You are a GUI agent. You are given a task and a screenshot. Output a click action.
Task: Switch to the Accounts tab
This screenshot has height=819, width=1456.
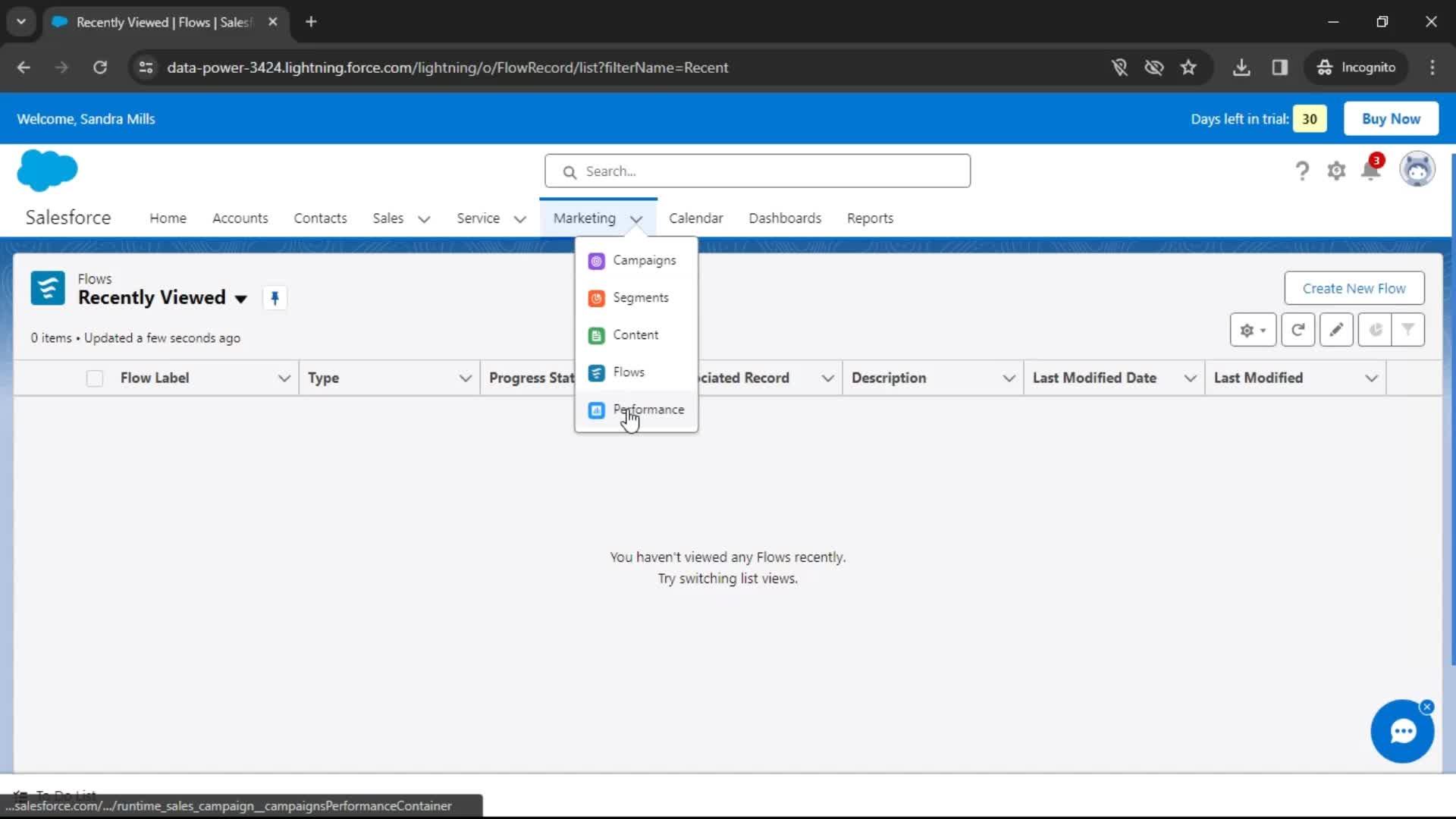click(x=240, y=218)
